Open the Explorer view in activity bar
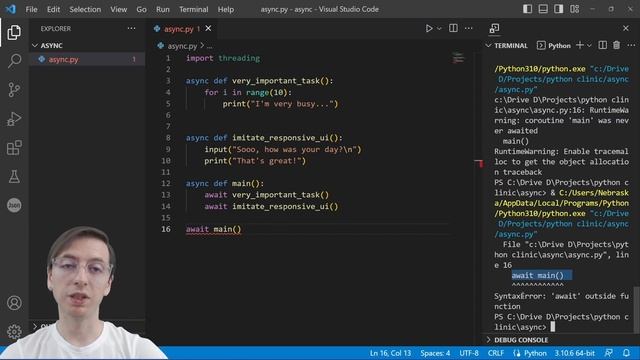The height and width of the screenshot is (360, 640). pos(14,33)
